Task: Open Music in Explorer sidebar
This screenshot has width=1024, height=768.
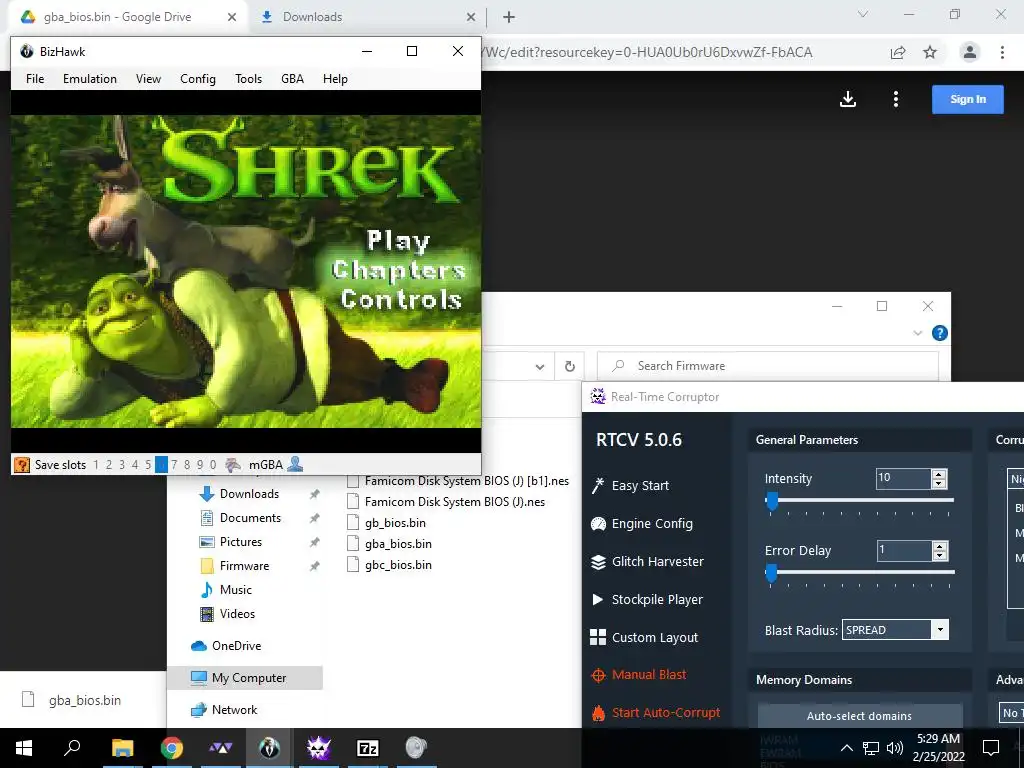Action: [x=236, y=590]
